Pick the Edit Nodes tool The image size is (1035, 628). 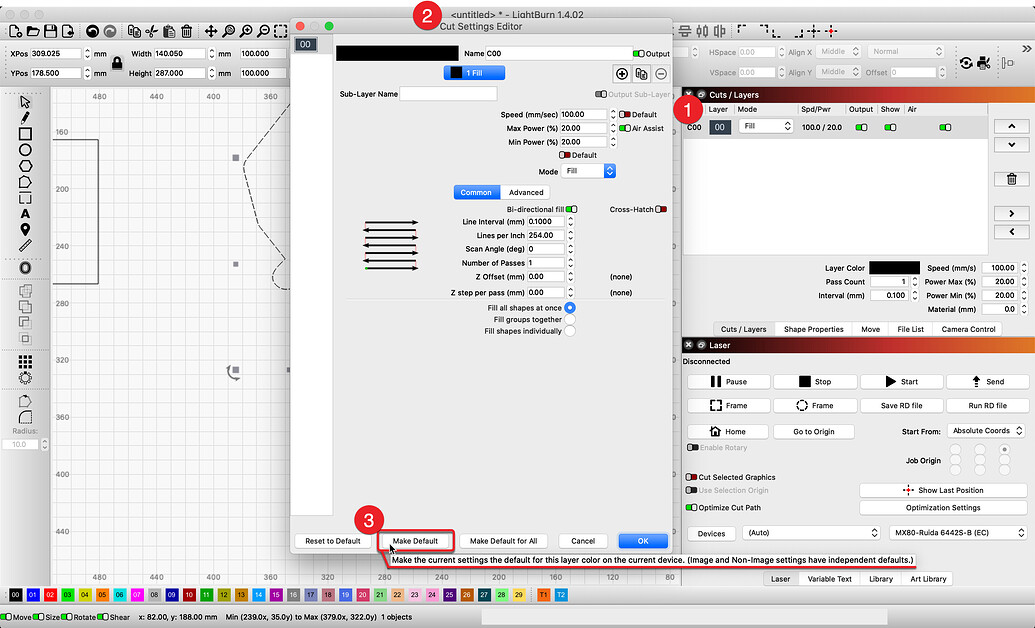24,197
